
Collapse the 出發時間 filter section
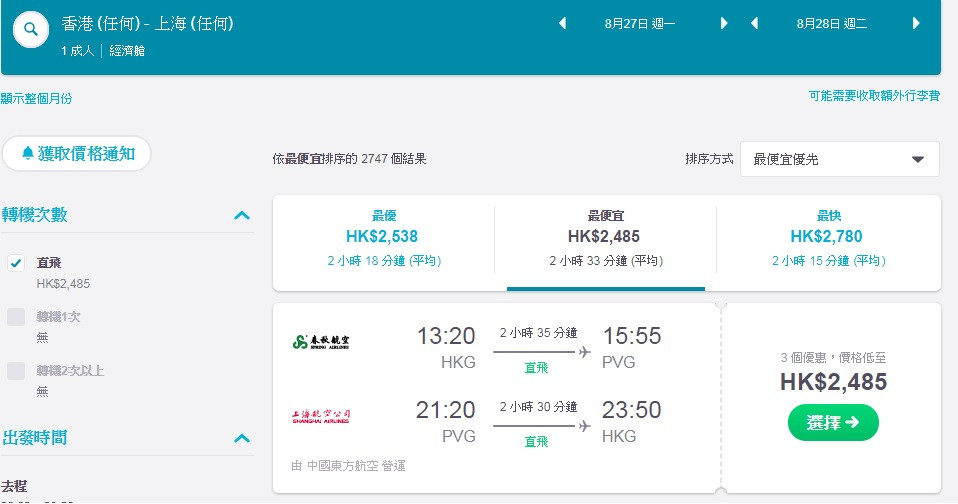pos(241,438)
